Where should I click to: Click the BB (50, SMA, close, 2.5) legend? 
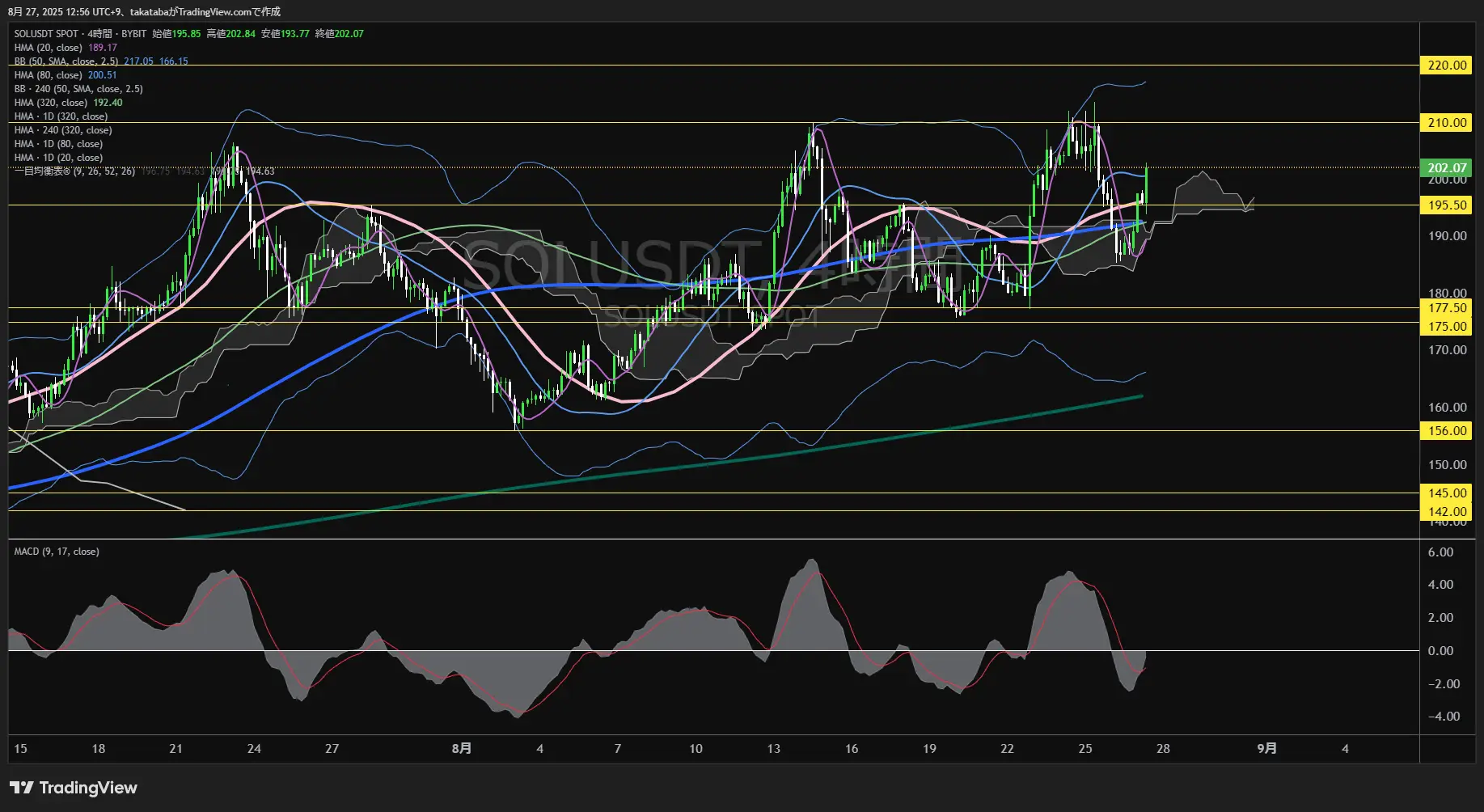[x=66, y=61]
